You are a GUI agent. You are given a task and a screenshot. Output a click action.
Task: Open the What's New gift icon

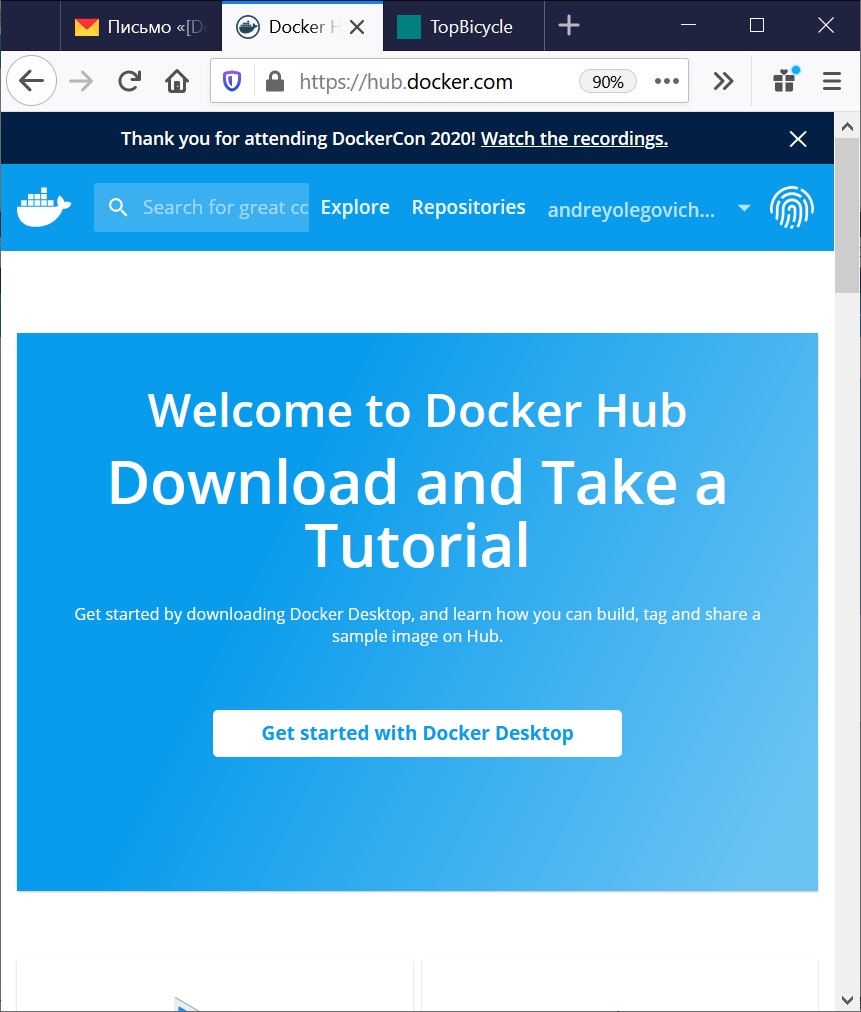click(x=785, y=80)
